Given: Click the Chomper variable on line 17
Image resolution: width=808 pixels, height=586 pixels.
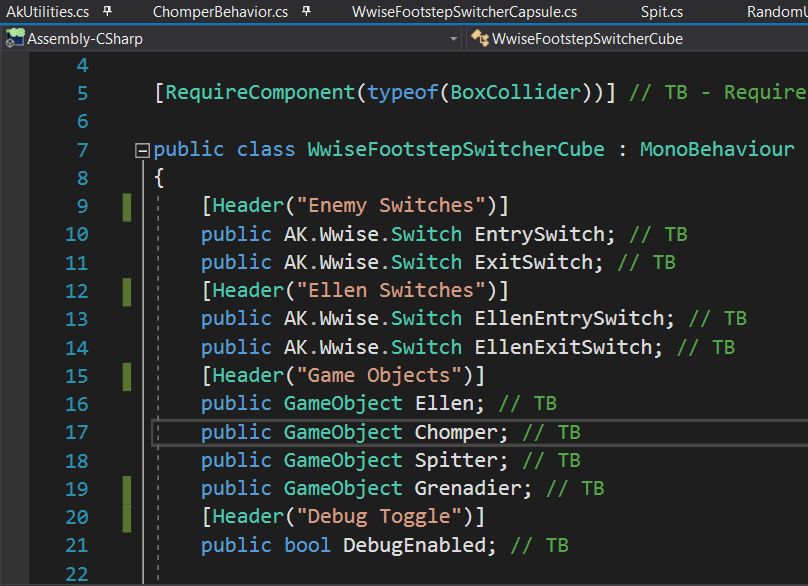Looking at the screenshot, I should coord(456,432).
